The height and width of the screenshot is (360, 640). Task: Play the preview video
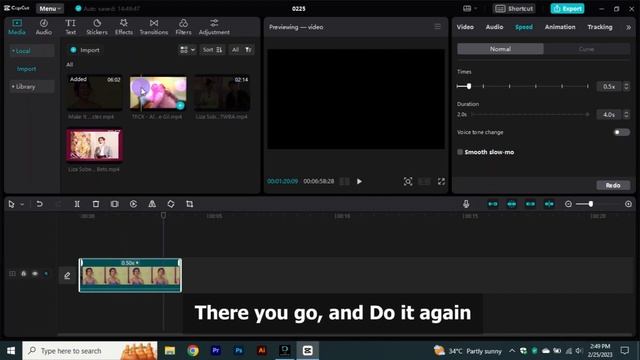pos(359,181)
